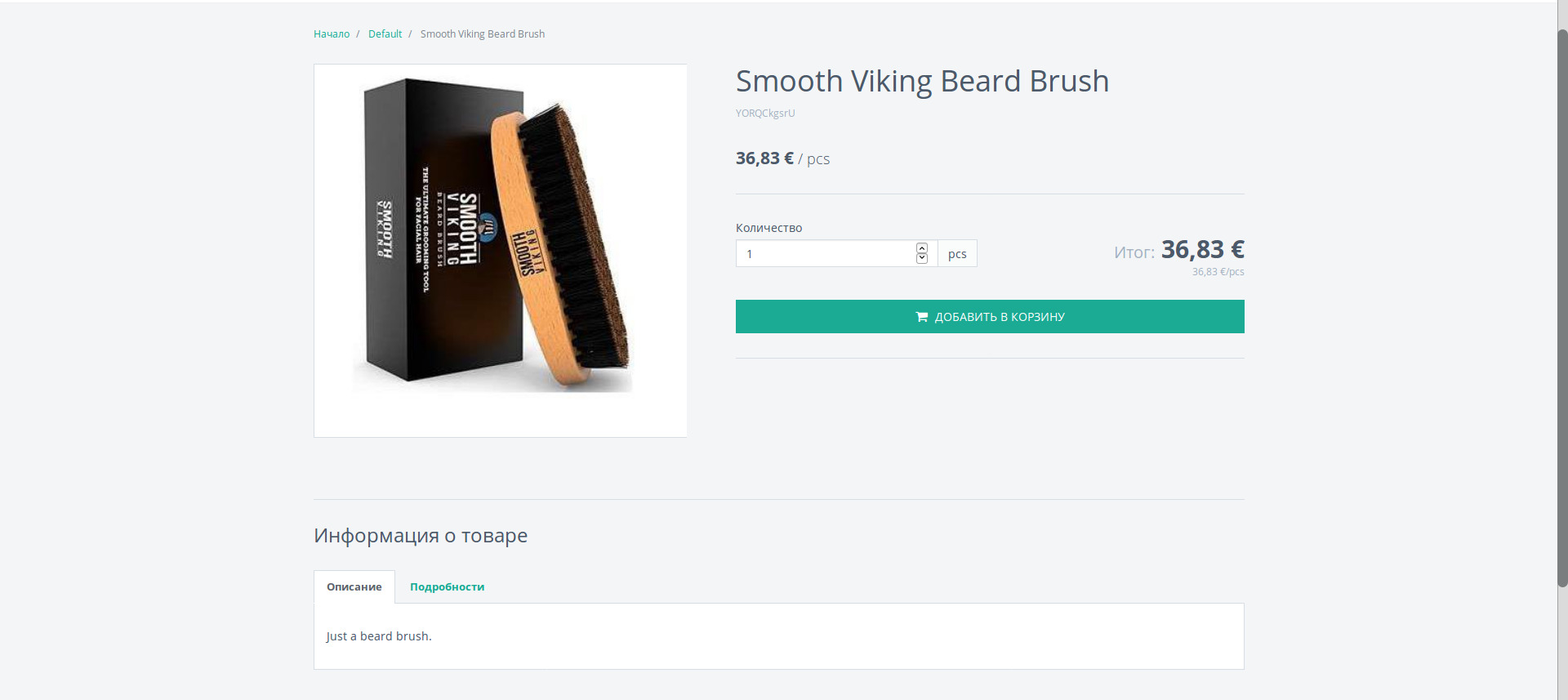
Task: Go to the Начало breadcrumb link
Action: (332, 33)
